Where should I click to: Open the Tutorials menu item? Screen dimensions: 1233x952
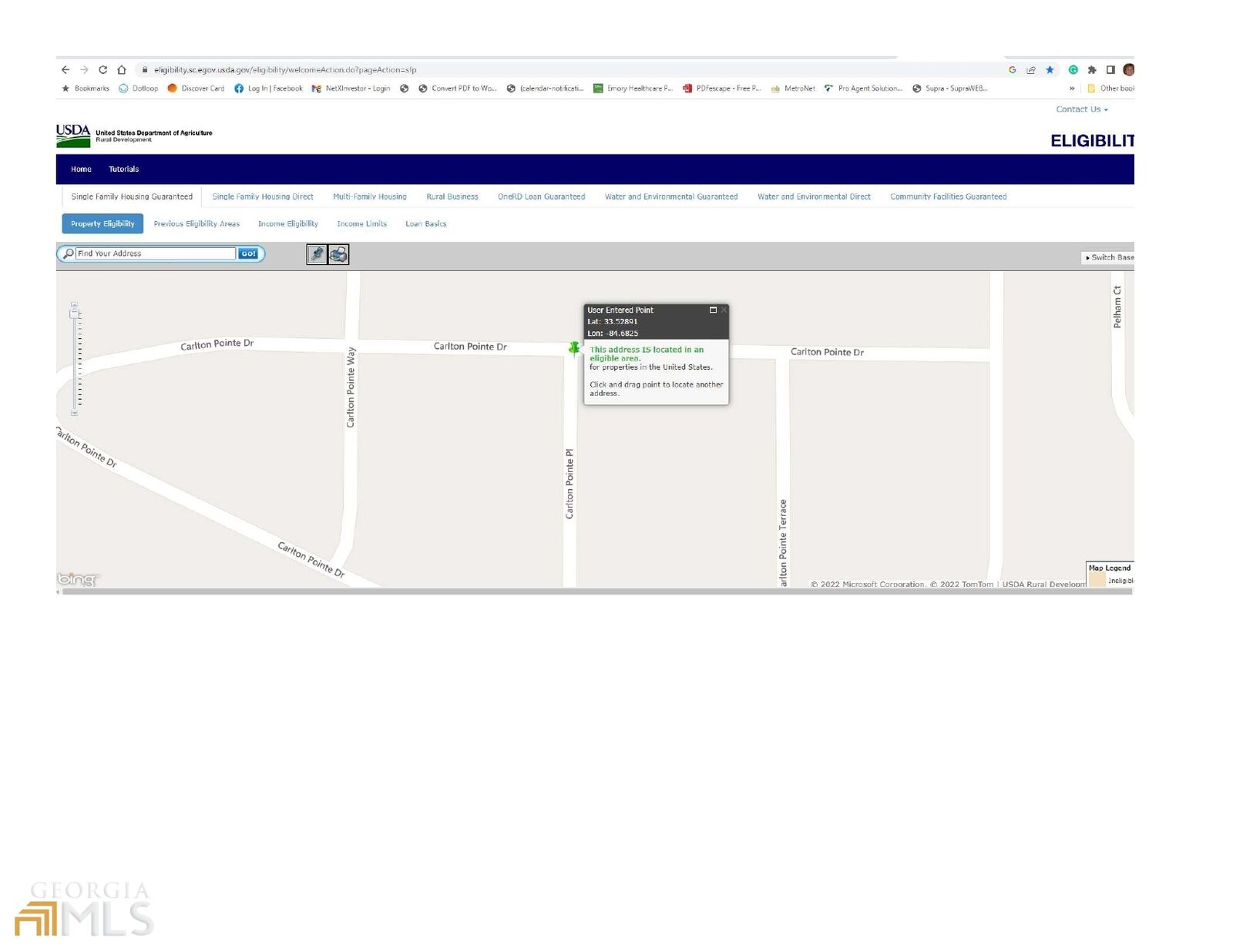(x=123, y=169)
